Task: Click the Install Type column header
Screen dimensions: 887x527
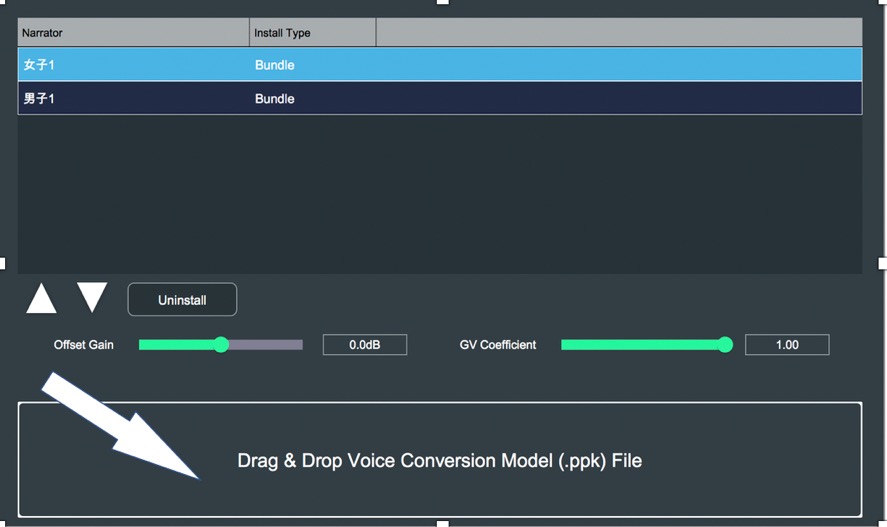Action: pyautogui.click(x=312, y=33)
